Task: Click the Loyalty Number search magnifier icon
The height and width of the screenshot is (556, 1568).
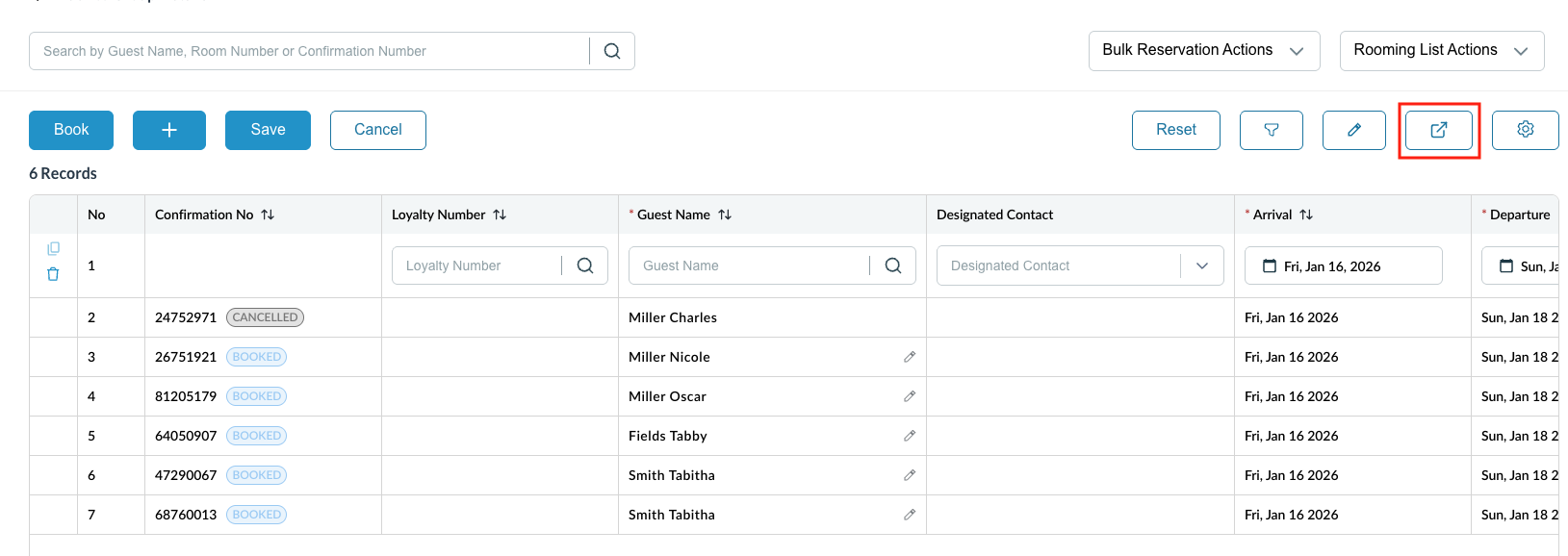Action: tap(585, 265)
